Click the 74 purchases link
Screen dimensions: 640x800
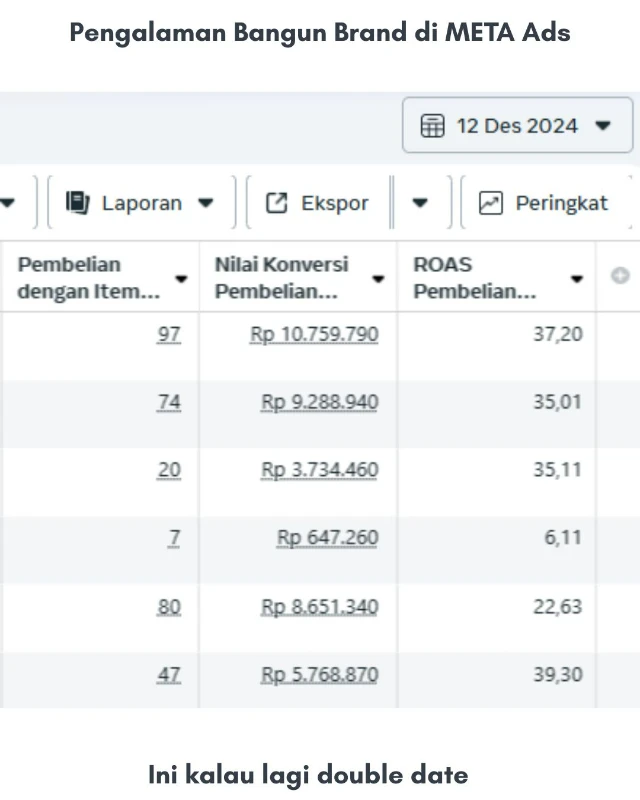pyautogui.click(x=169, y=402)
